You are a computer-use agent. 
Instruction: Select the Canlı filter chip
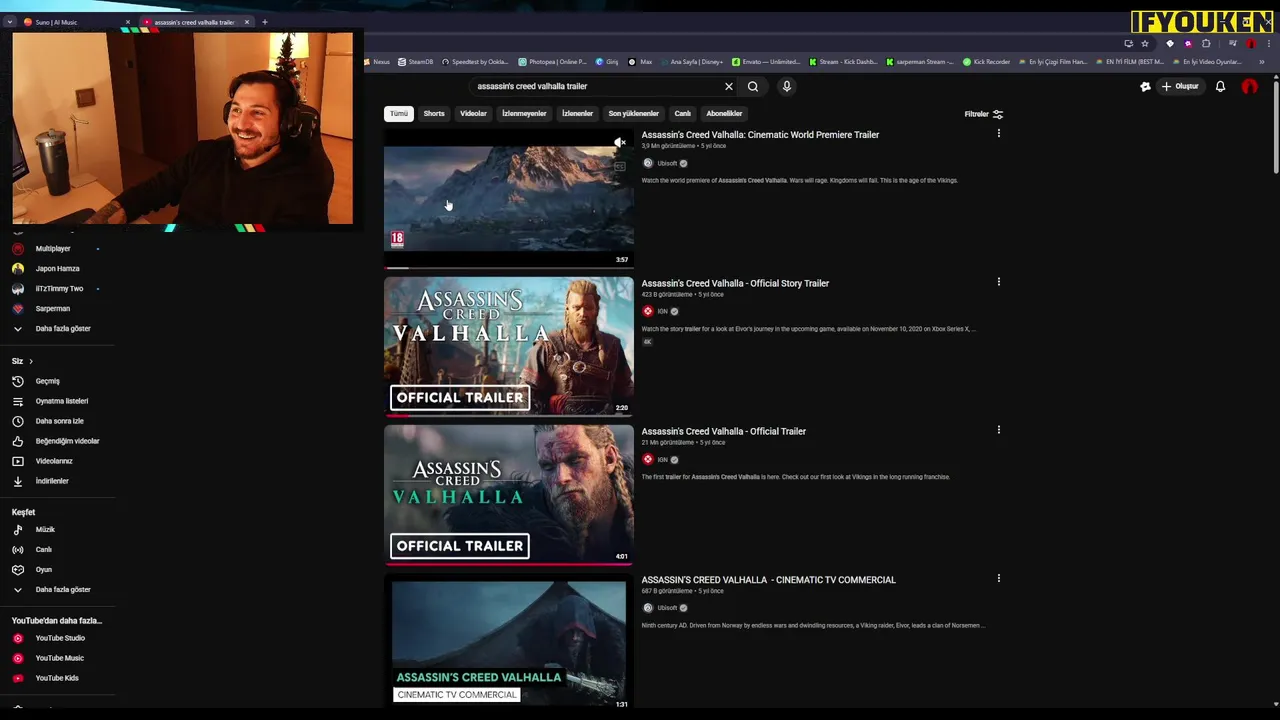(683, 114)
